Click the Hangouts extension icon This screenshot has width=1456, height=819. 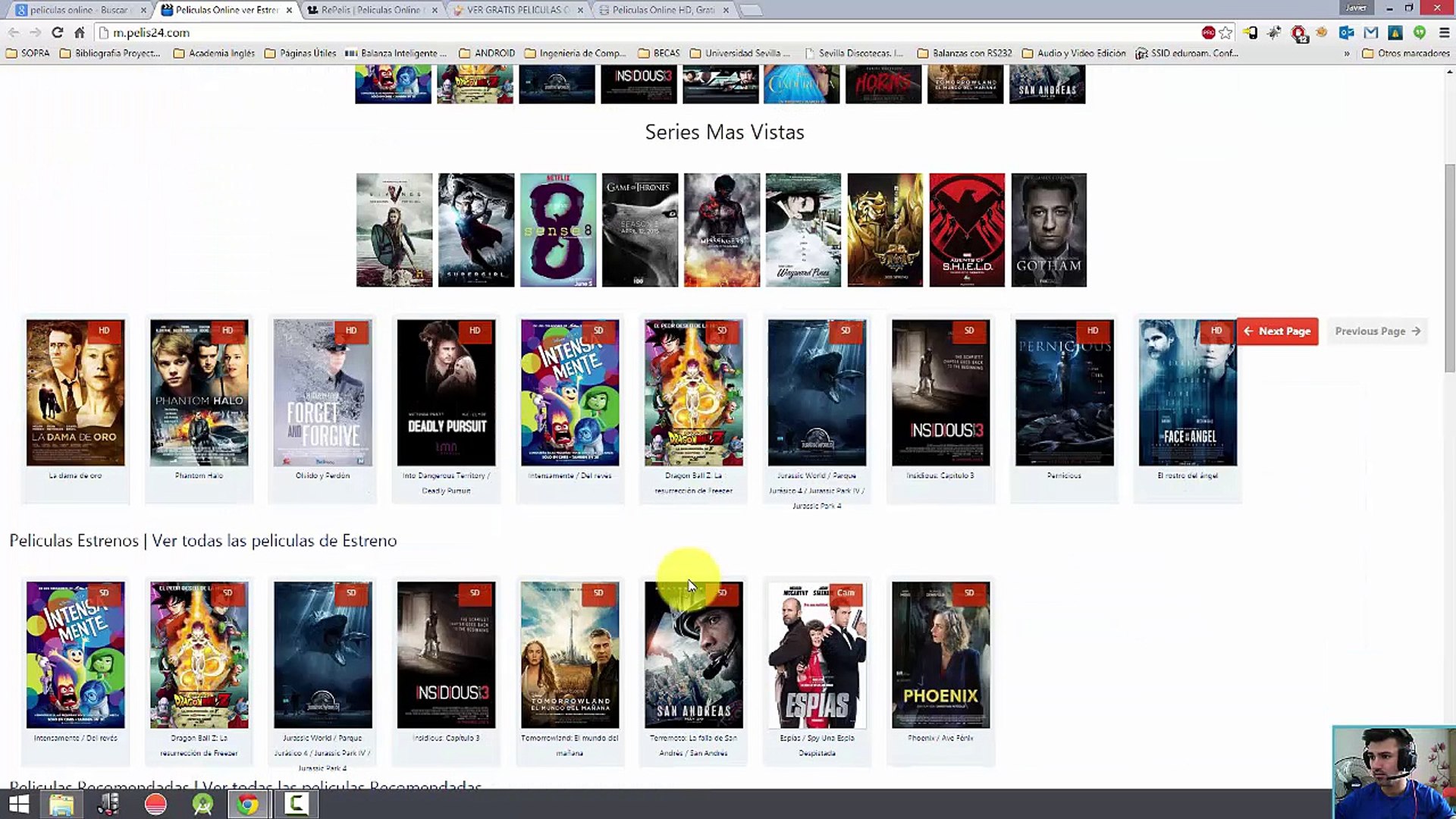click(1420, 33)
